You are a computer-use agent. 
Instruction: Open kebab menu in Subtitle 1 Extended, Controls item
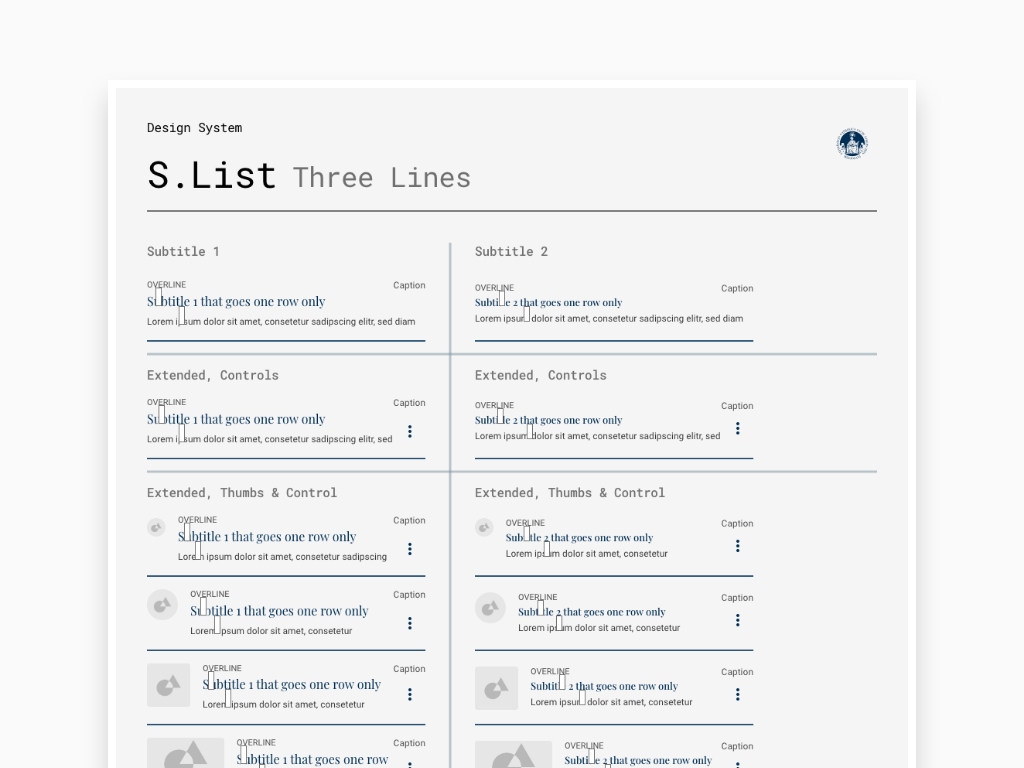click(x=410, y=431)
